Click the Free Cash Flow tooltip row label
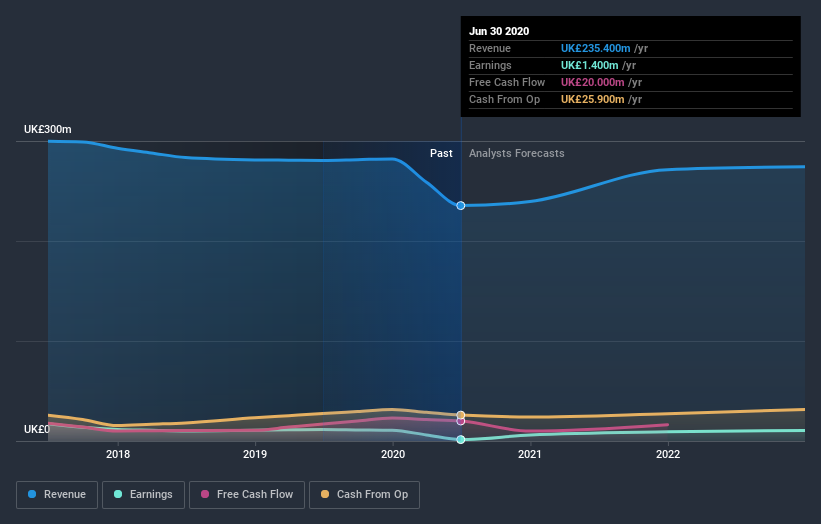The height and width of the screenshot is (524, 821). (x=507, y=82)
